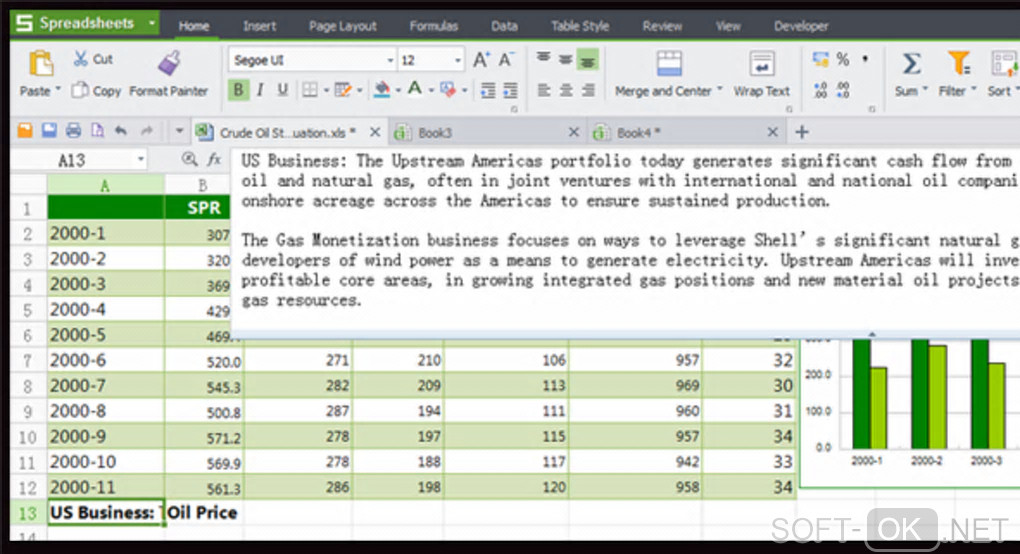The image size is (1020, 554).
Task: Open the font size dropdown
Action: (x=458, y=61)
